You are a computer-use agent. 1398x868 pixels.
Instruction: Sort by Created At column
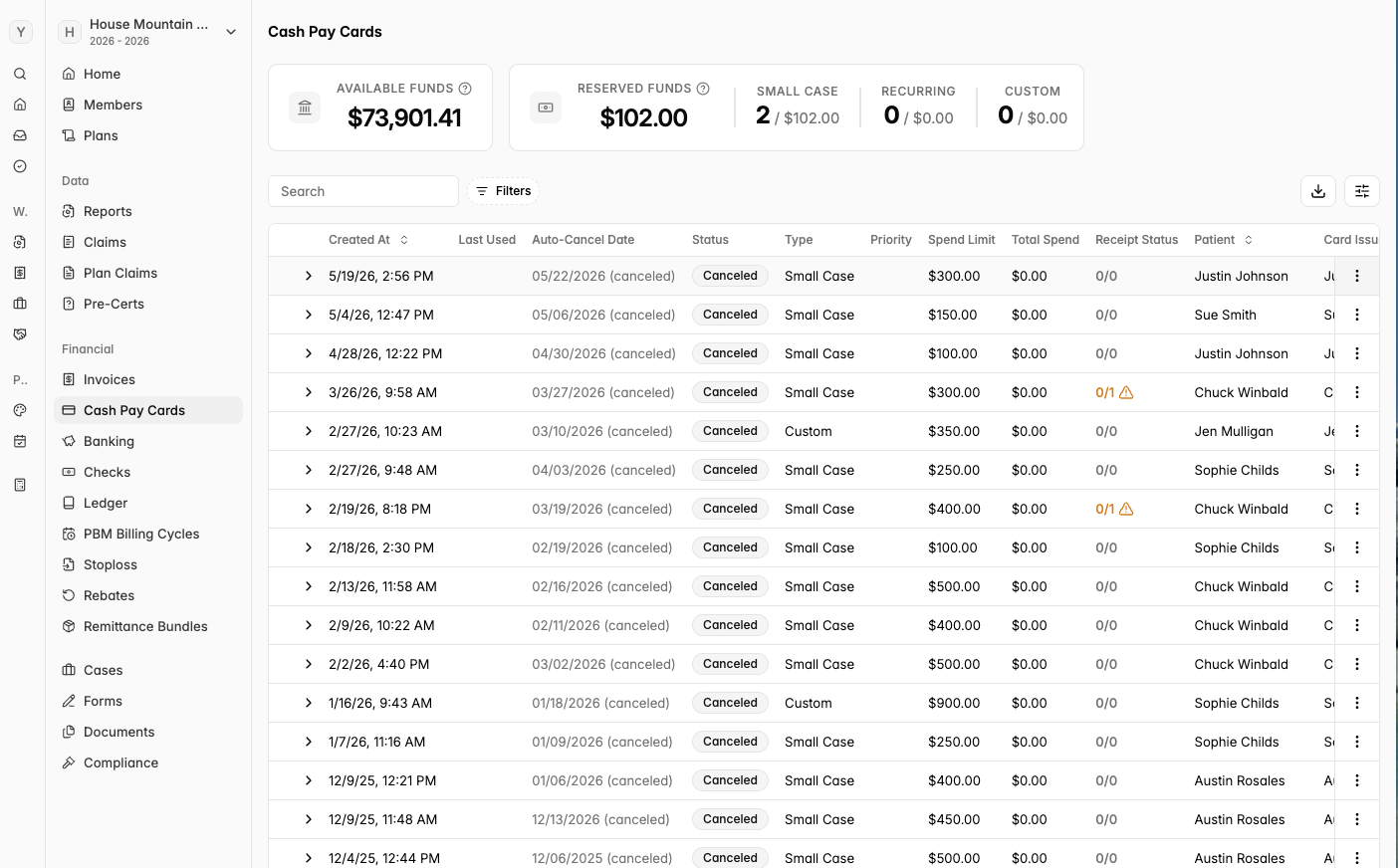pos(368,240)
